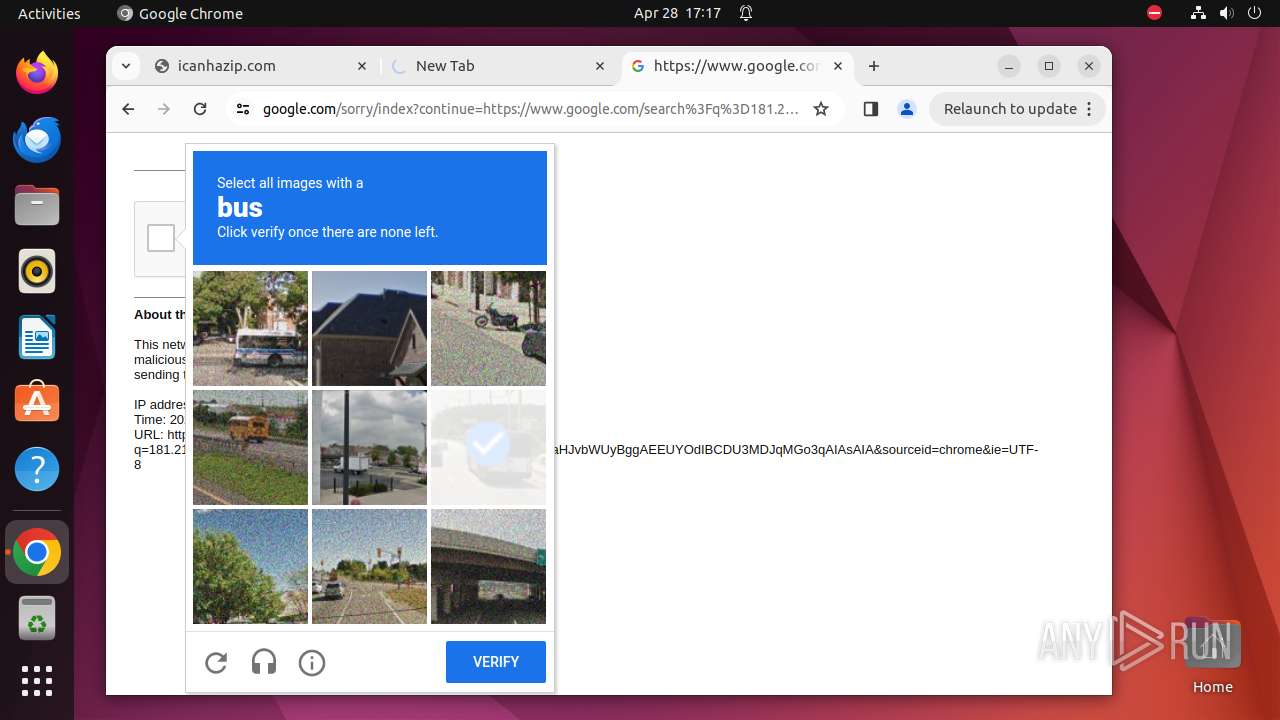Deselect the checked tile with blue checkmark

[x=488, y=447]
